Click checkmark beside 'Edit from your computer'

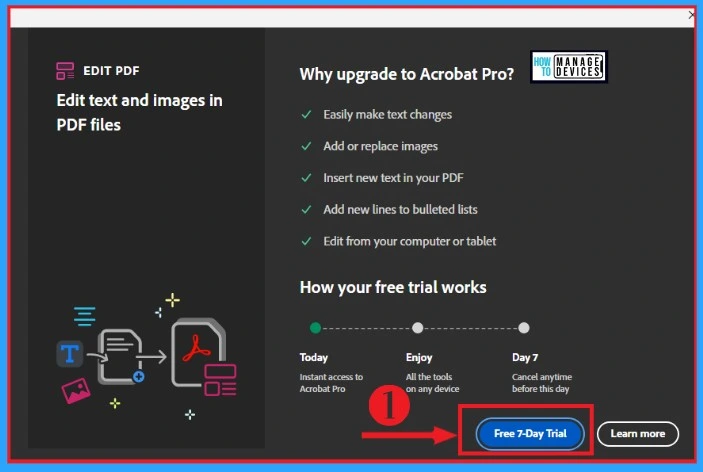point(306,242)
